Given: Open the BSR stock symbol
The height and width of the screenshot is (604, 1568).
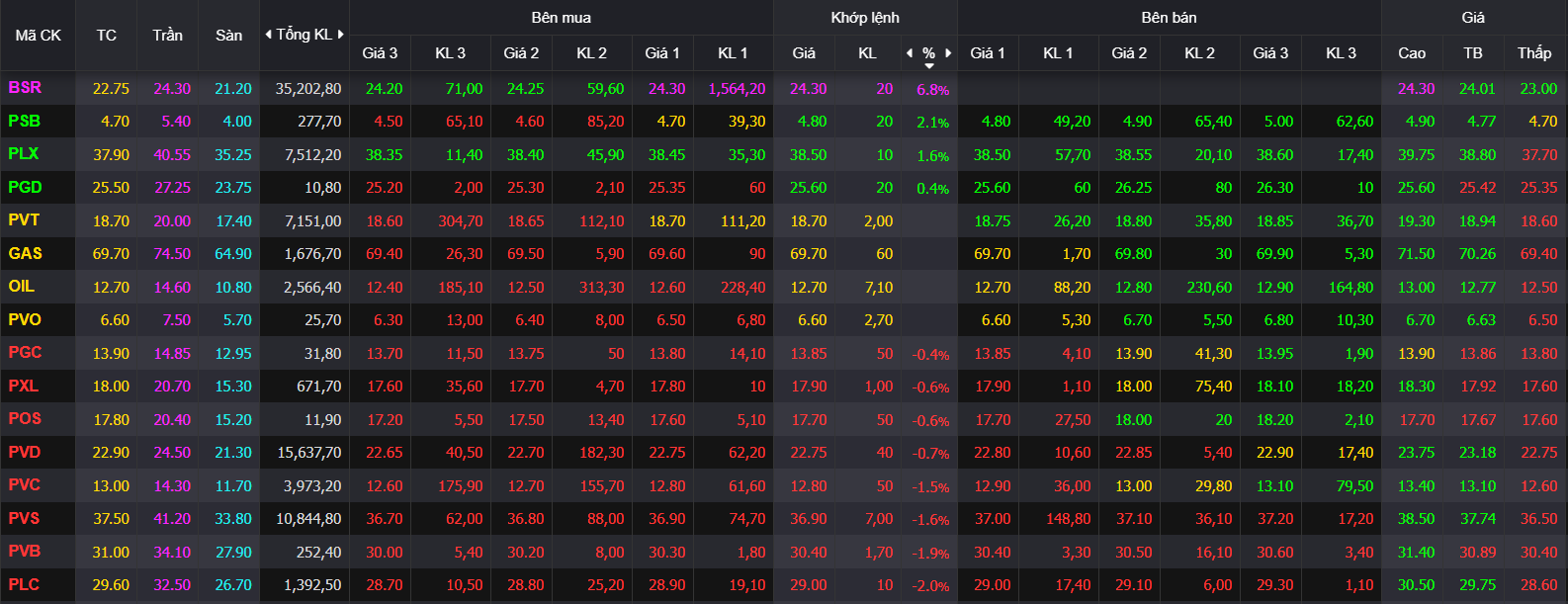Looking at the screenshot, I should (x=25, y=88).
